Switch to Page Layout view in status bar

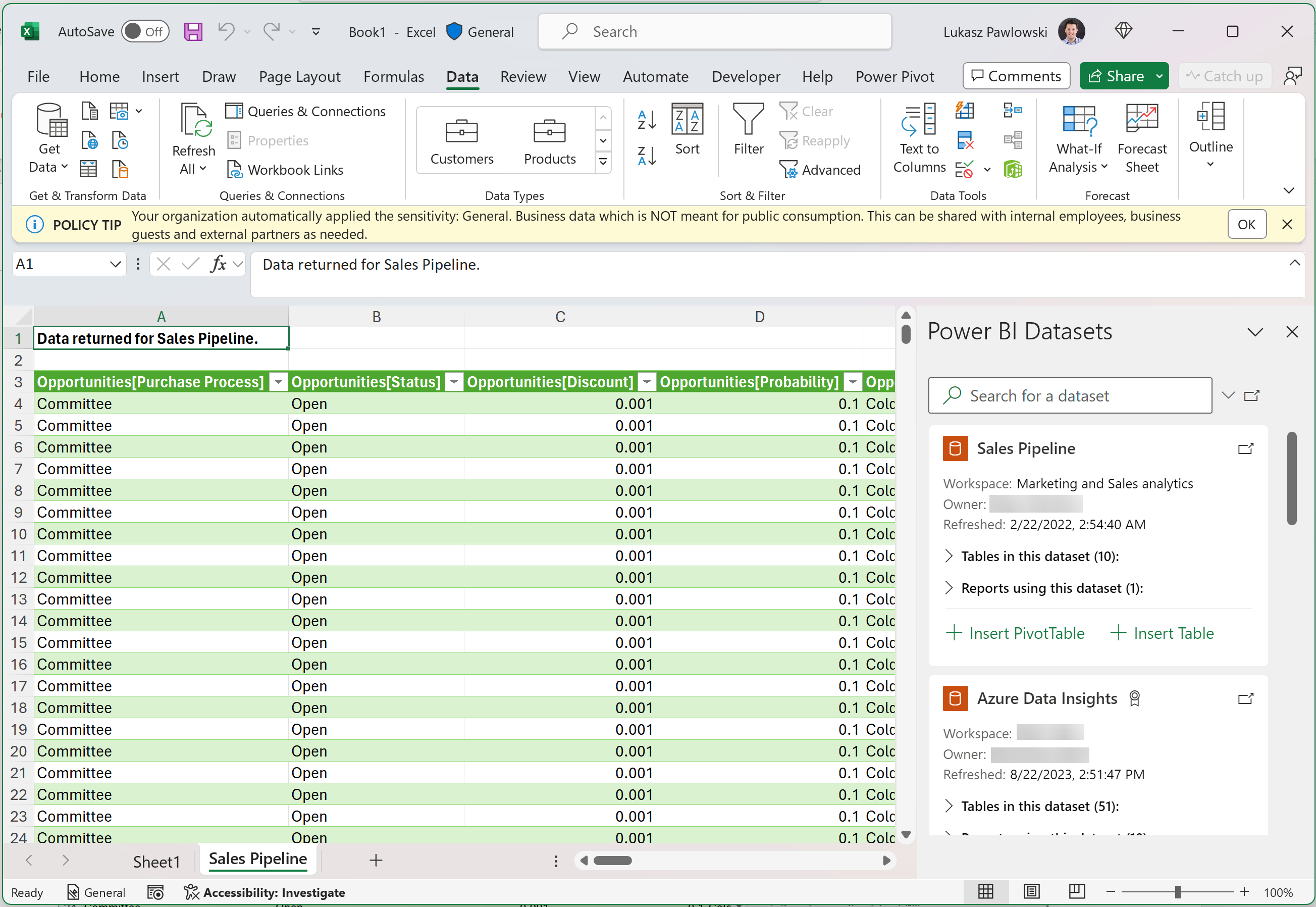click(x=1031, y=892)
